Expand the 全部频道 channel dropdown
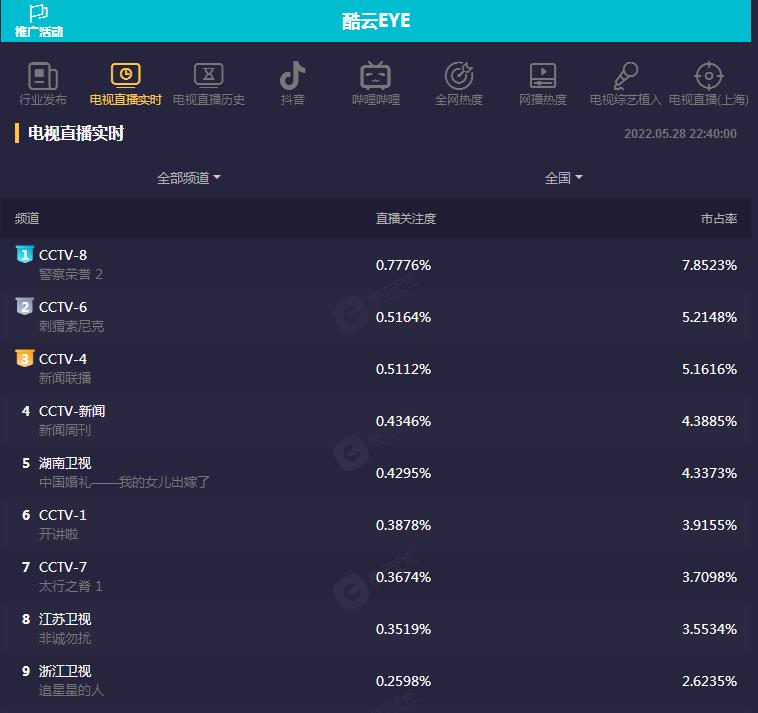This screenshot has width=758, height=713. [189, 178]
